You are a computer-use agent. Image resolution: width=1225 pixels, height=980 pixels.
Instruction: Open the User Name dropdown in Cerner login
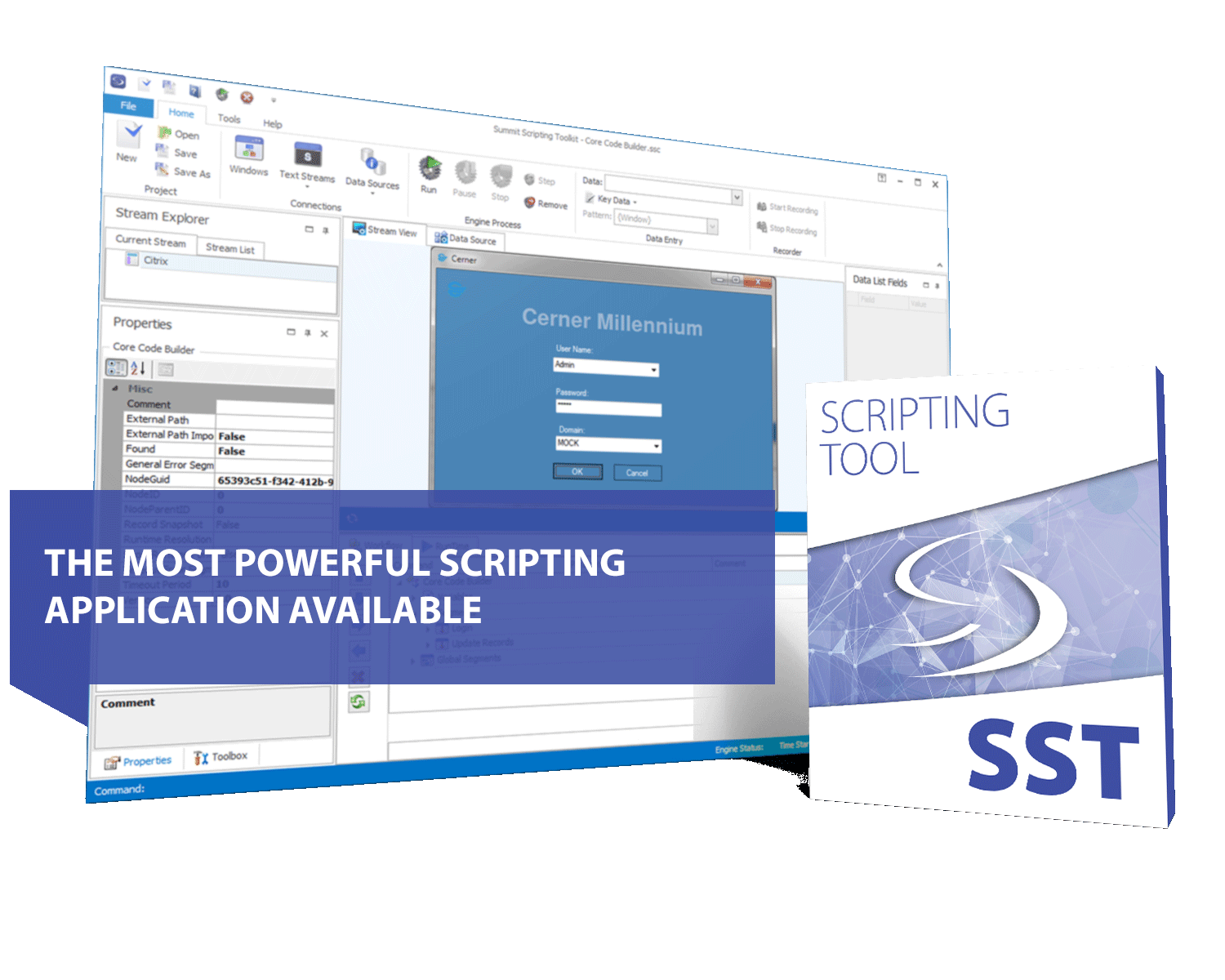(x=653, y=371)
